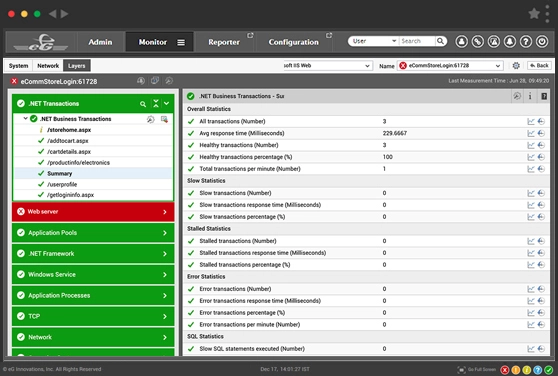Expand the Network layer
This screenshot has height=376, width=558.
(93, 337)
